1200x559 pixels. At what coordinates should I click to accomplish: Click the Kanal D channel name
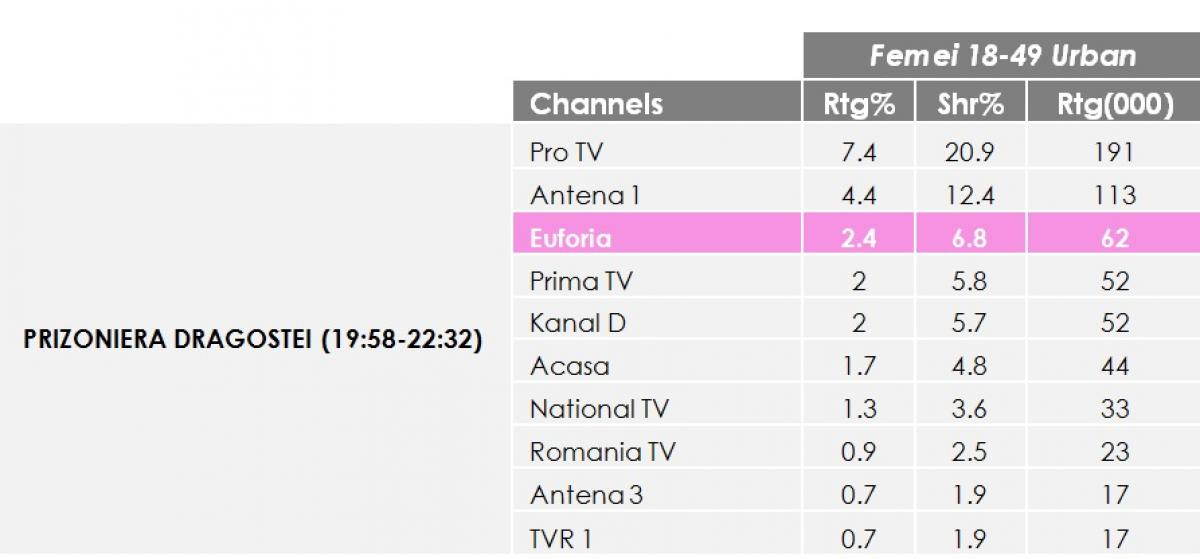(578, 323)
